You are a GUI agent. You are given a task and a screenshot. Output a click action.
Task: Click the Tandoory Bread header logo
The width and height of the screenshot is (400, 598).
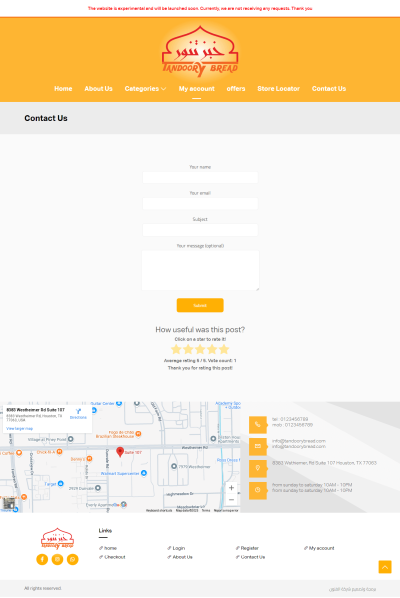[x=200, y=51]
